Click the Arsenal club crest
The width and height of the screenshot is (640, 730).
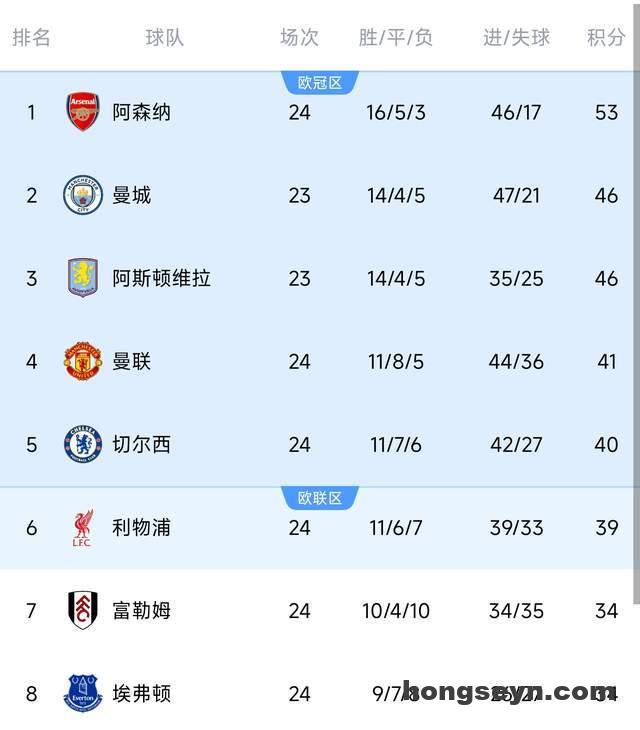(83, 112)
